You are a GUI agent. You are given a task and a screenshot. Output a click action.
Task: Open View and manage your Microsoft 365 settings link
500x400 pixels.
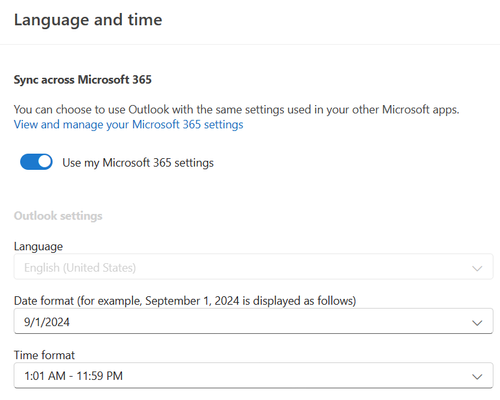coord(128,125)
